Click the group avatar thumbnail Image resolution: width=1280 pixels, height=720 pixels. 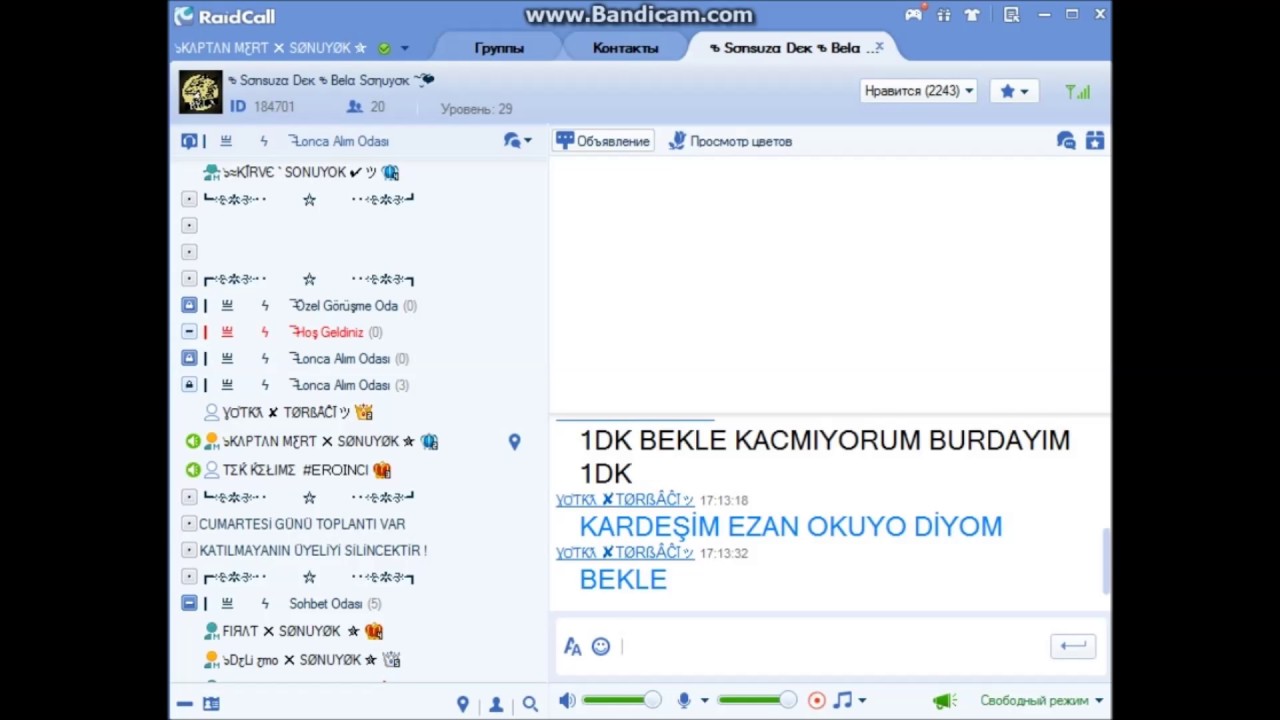click(200, 92)
